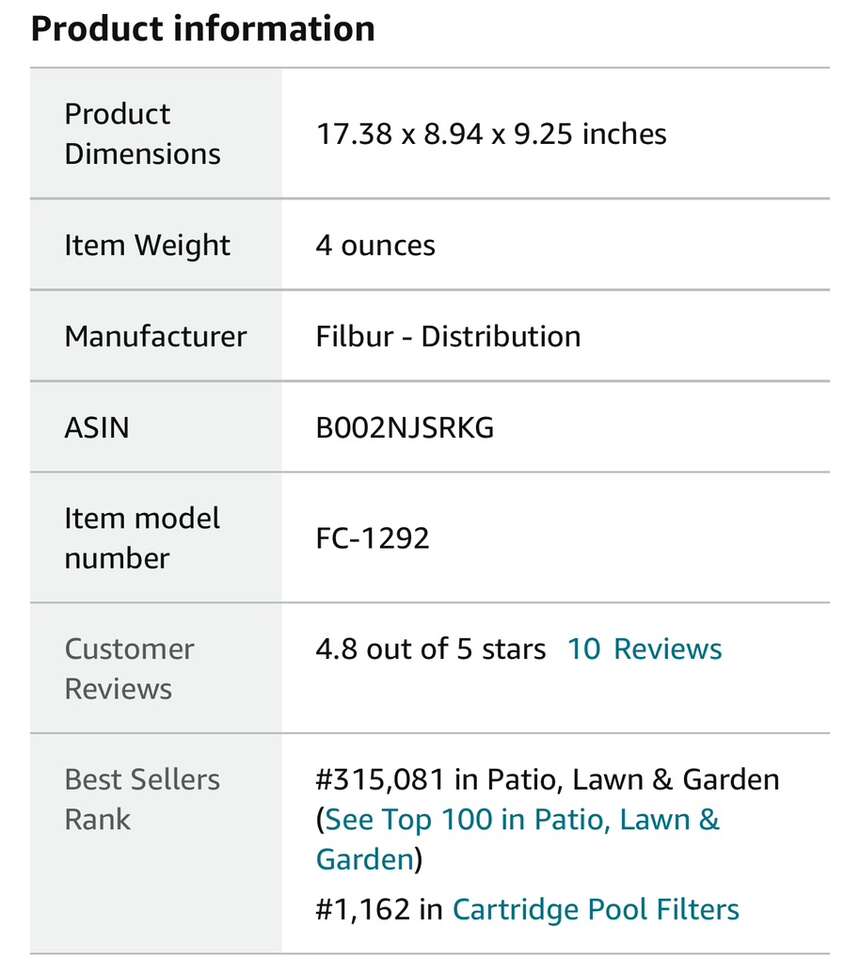
Task: Open the 10 Reviews link
Action: [x=644, y=649]
